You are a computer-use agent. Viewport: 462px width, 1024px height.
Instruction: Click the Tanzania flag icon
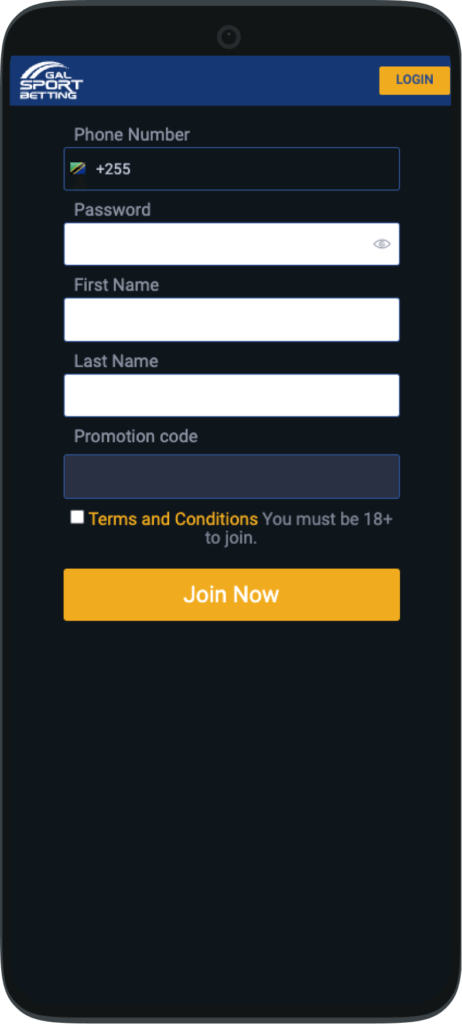tap(78, 168)
